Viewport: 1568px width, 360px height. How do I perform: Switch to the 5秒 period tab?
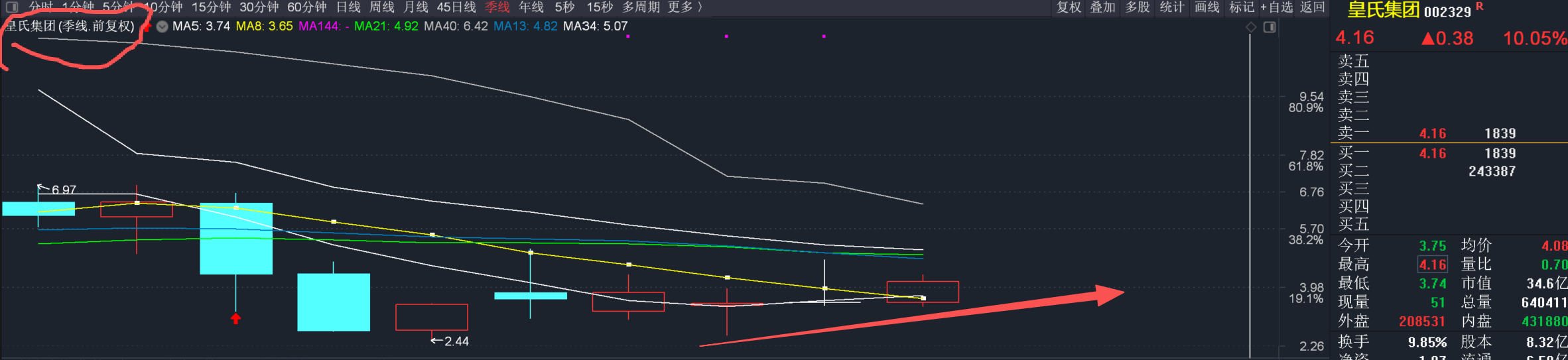pyautogui.click(x=564, y=7)
